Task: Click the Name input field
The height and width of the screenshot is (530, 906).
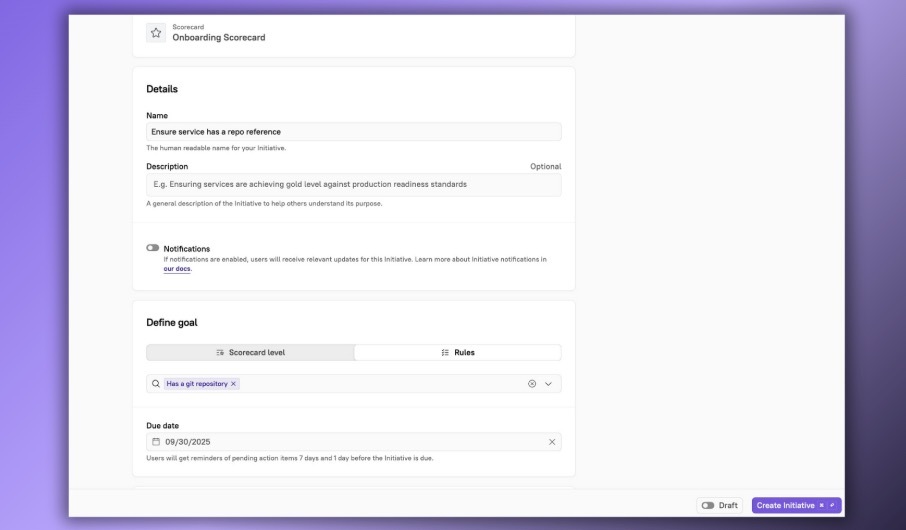Action: pyautogui.click(x=353, y=131)
